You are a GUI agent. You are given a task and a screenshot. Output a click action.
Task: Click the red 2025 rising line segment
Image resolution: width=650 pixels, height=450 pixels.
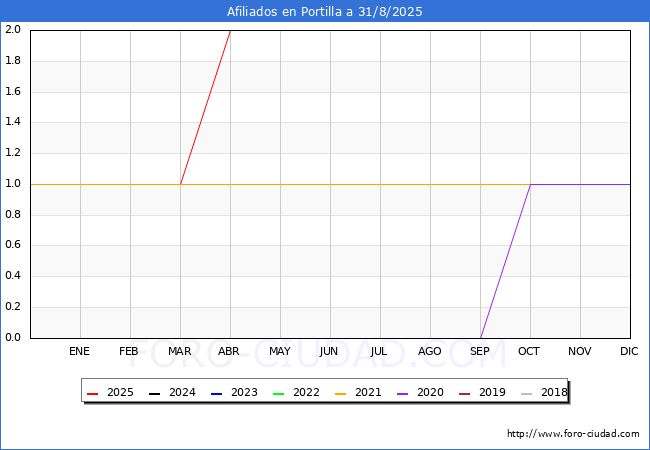point(206,107)
